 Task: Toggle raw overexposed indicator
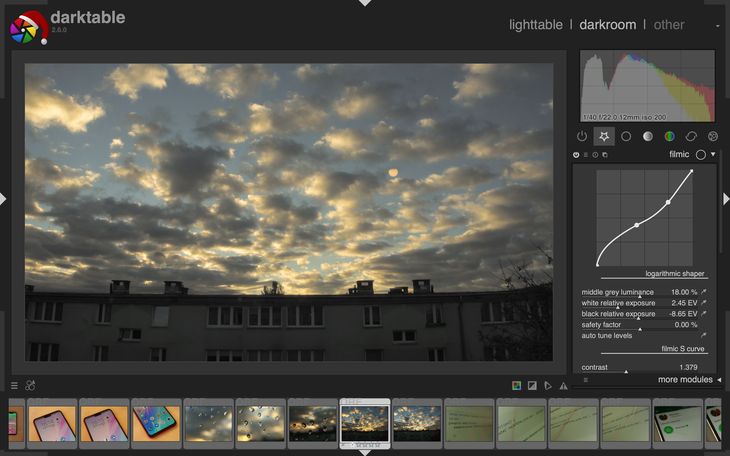point(516,386)
